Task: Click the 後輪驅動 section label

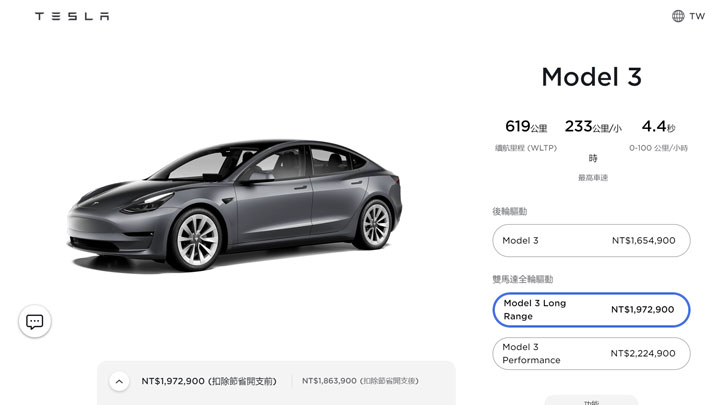Action: pyautogui.click(x=510, y=212)
